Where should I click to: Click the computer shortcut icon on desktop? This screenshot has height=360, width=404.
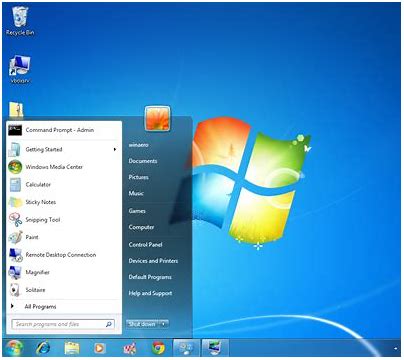click(x=20, y=65)
